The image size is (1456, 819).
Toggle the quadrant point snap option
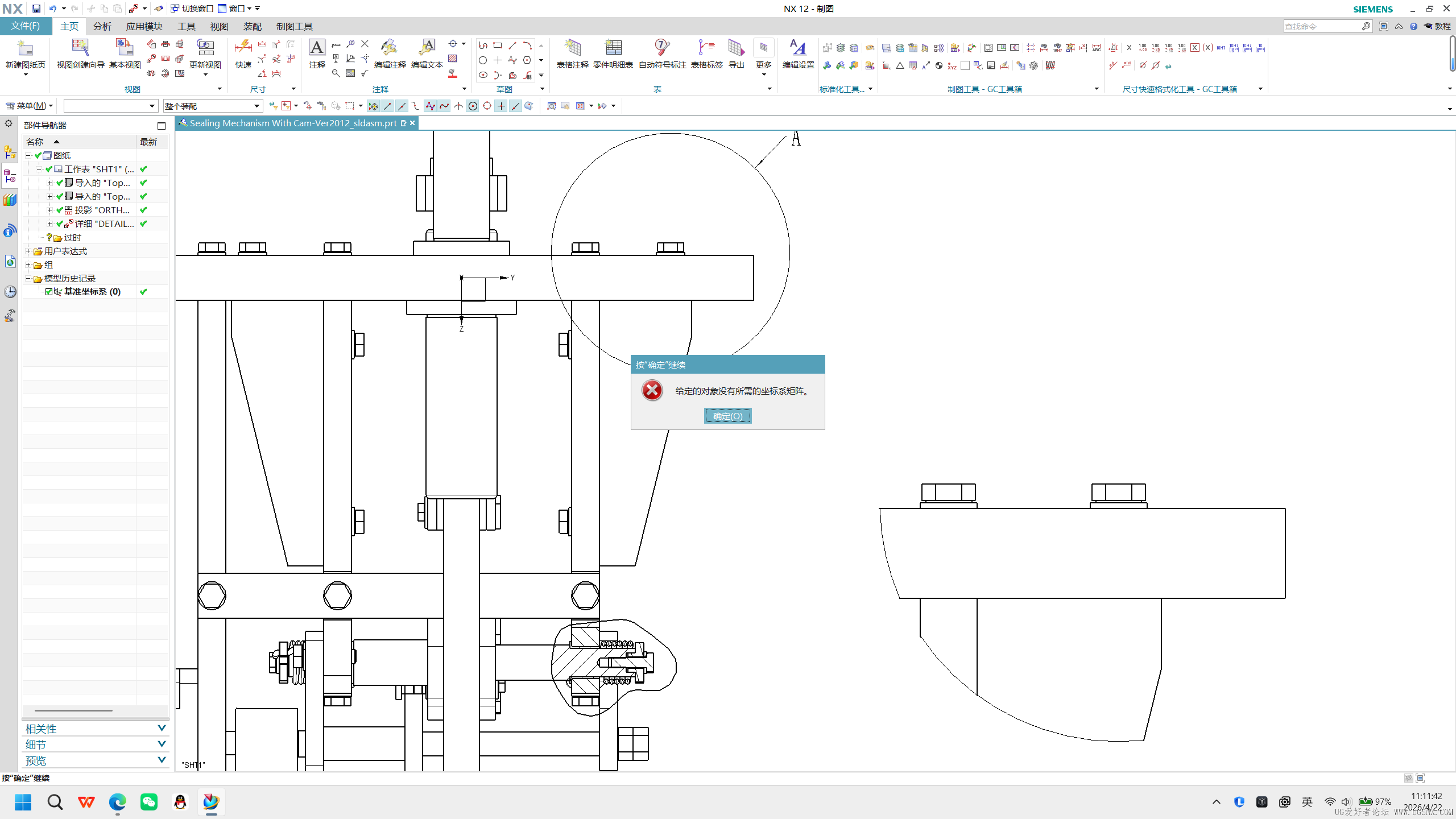pyautogui.click(x=487, y=106)
